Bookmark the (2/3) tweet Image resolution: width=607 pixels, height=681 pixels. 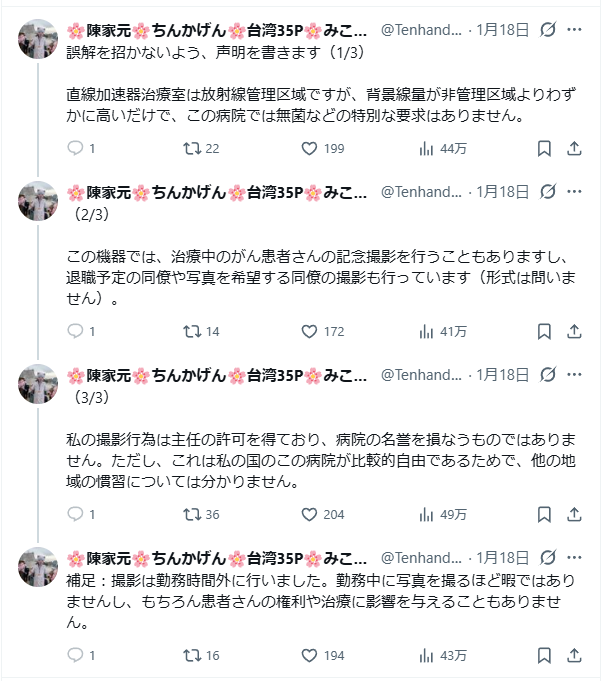[544, 331]
